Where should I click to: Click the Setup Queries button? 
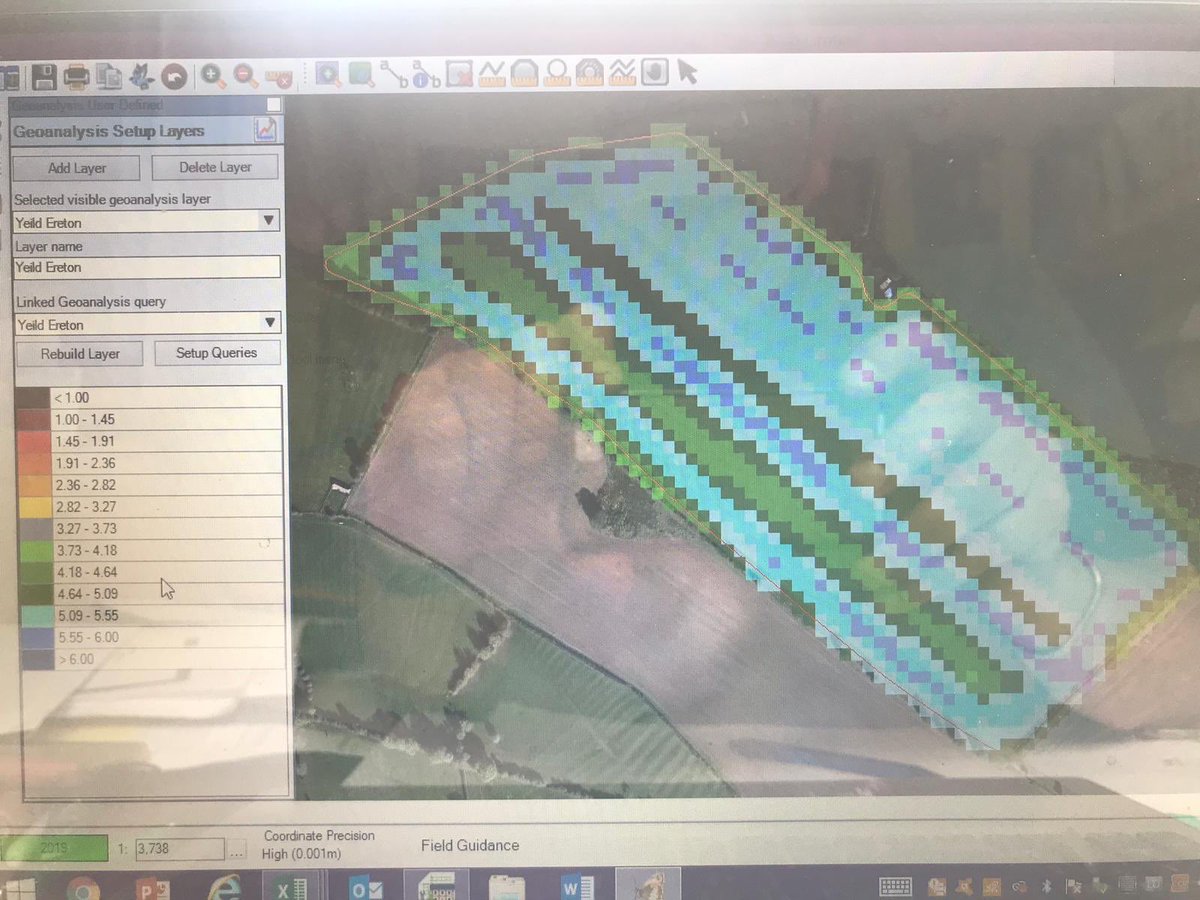(217, 353)
